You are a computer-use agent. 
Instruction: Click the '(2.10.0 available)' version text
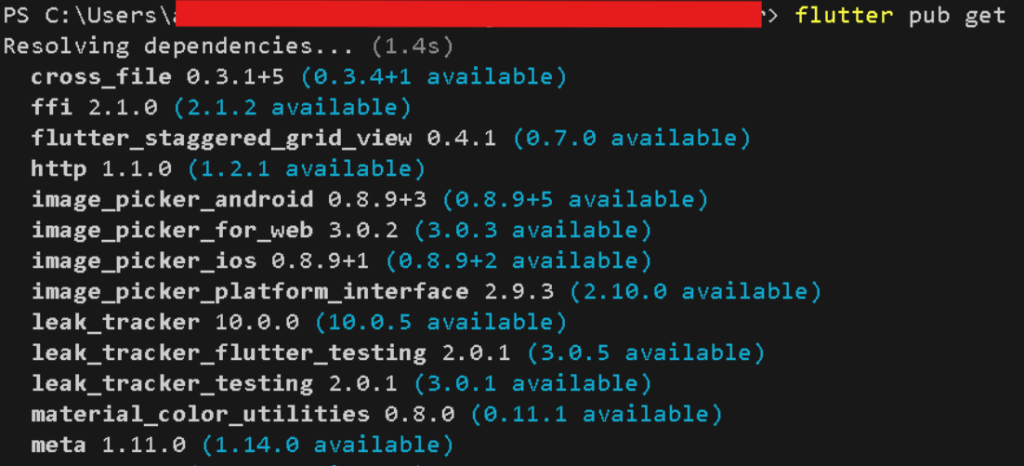[x=695, y=292]
